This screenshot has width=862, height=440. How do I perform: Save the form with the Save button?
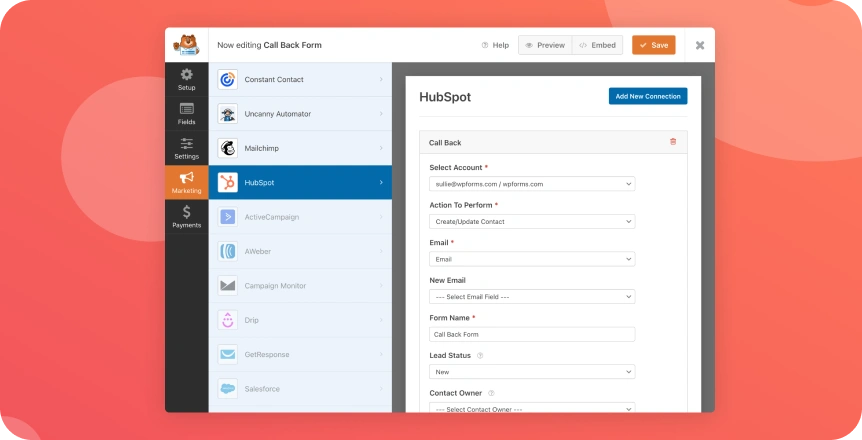654,45
